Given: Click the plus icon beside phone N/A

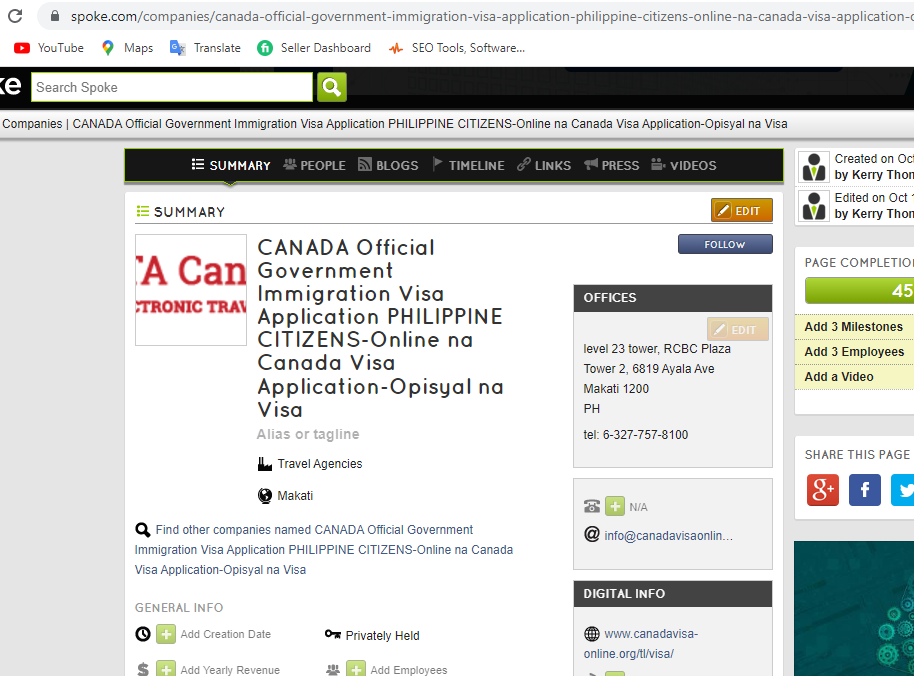Looking at the screenshot, I should click(614, 506).
